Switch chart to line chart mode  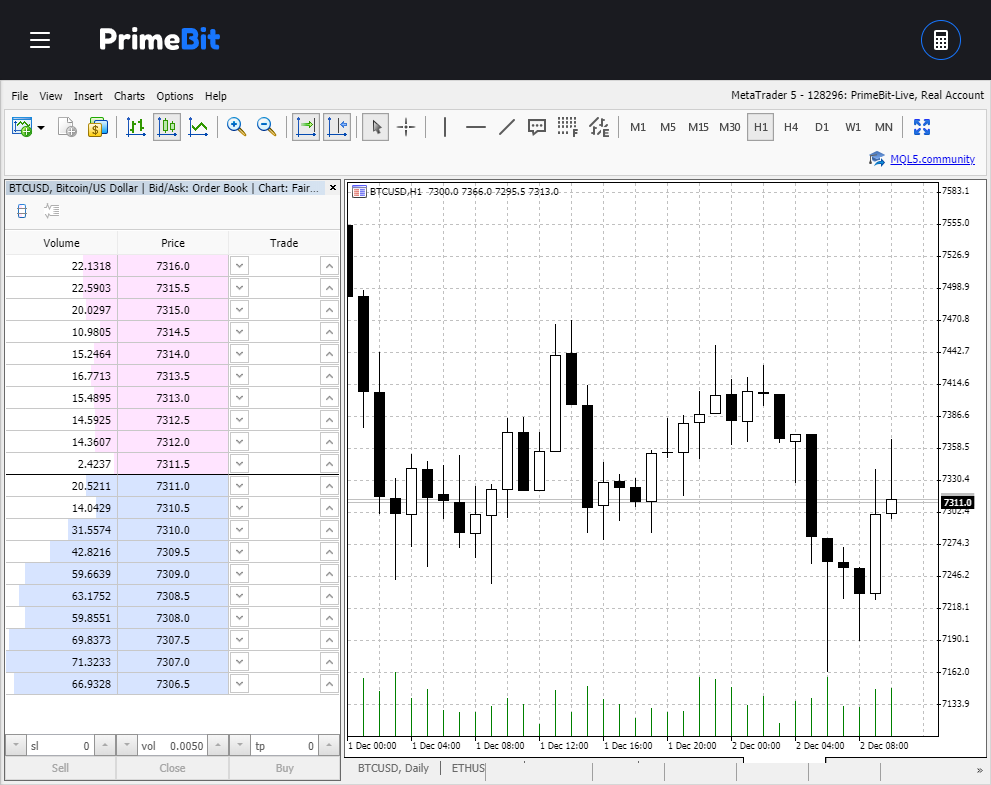point(198,127)
